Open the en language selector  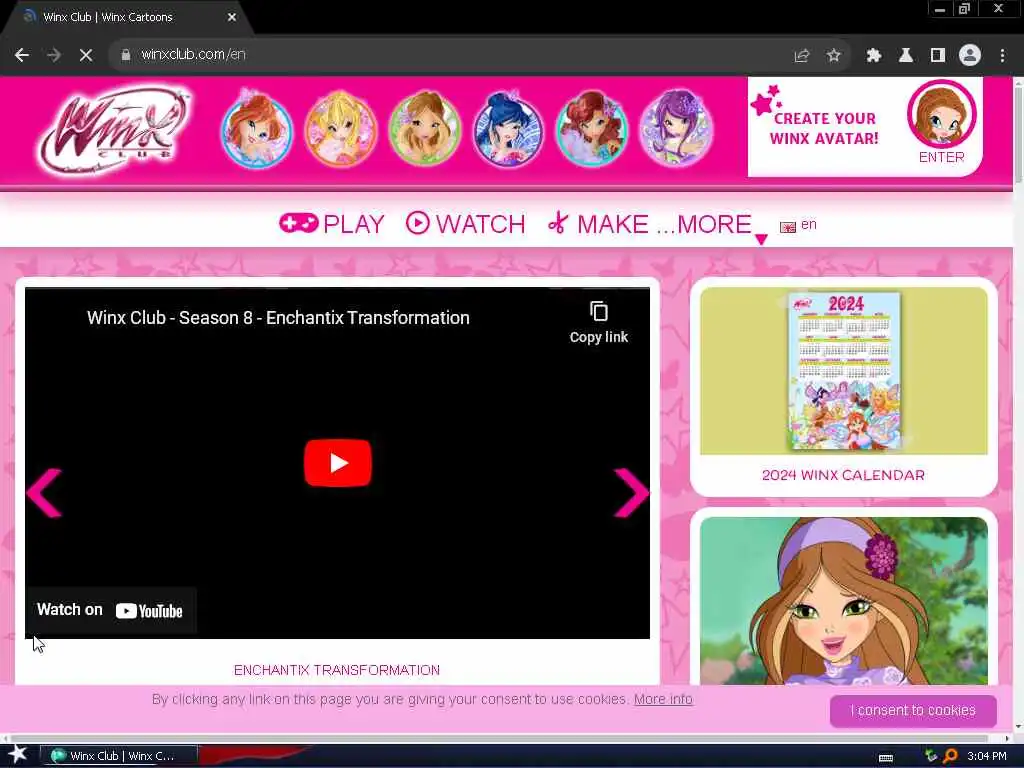click(798, 225)
